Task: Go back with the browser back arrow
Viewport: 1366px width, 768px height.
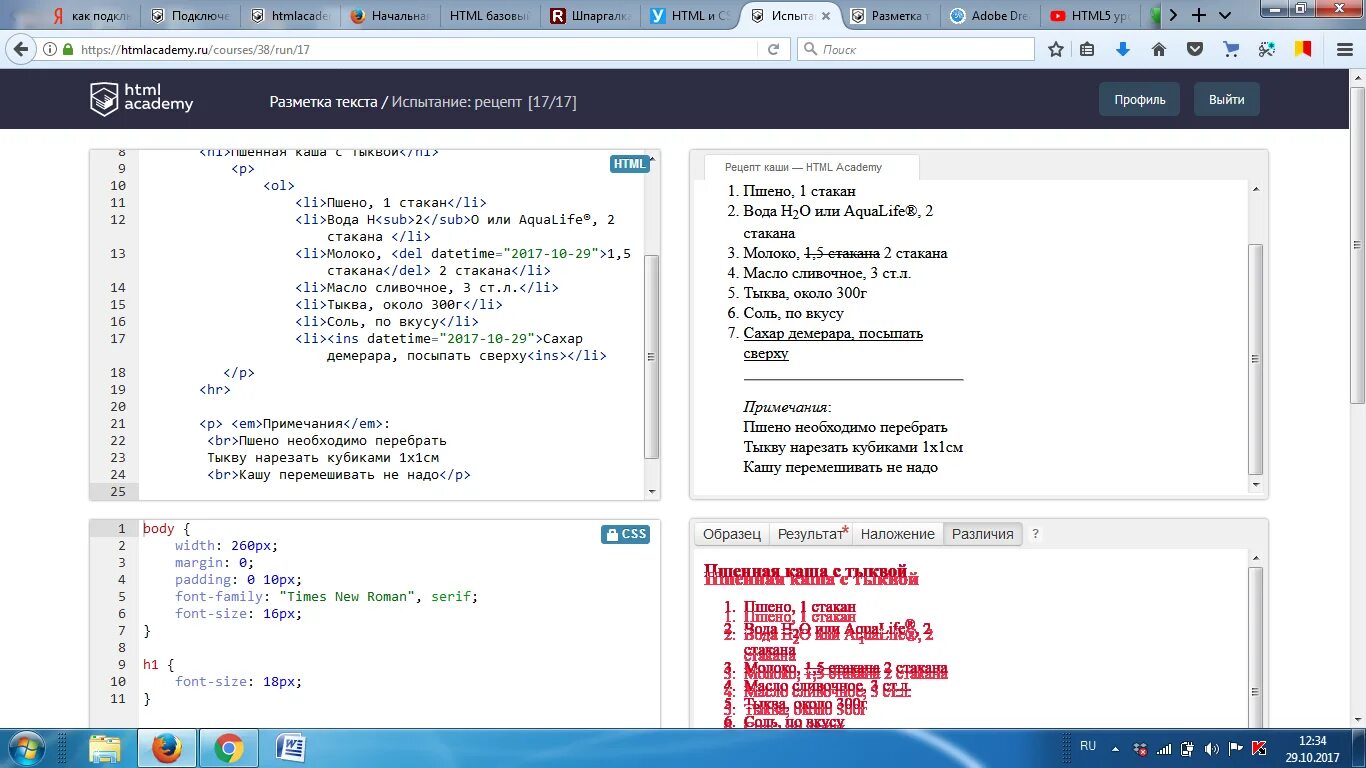Action: click(21, 49)
